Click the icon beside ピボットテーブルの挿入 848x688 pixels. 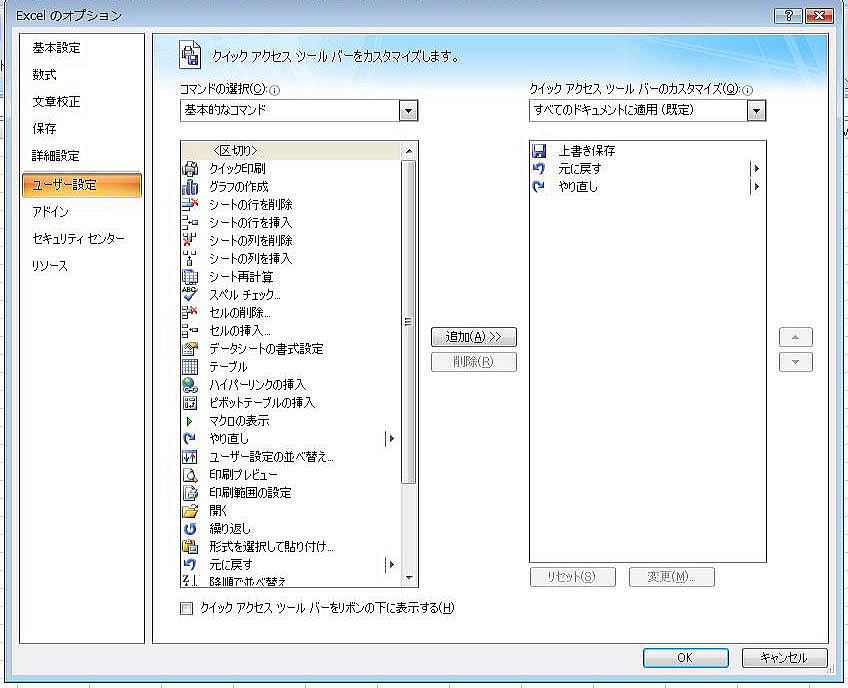190,402
